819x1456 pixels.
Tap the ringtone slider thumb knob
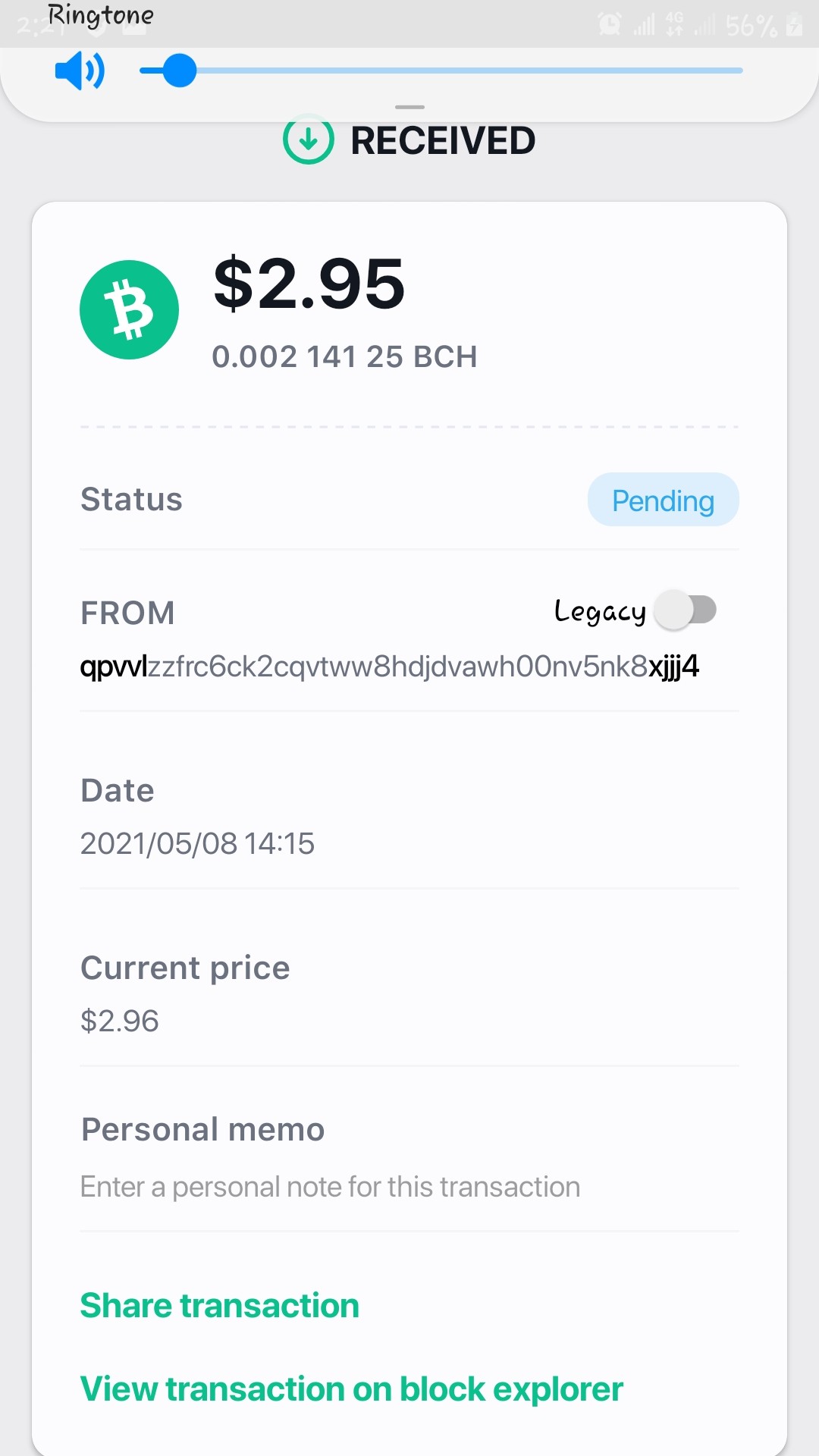pyautogui.click(x=180, y=71)
